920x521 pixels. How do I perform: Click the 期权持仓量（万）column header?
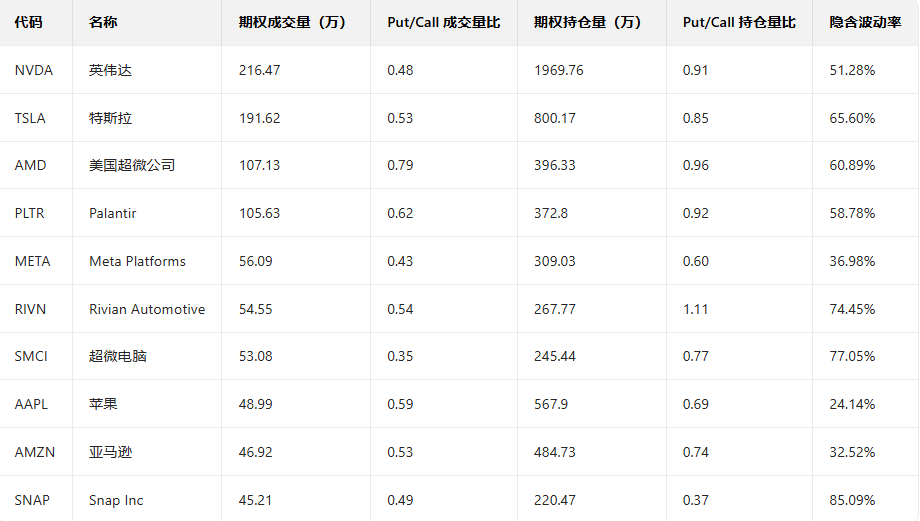point(588,22)
